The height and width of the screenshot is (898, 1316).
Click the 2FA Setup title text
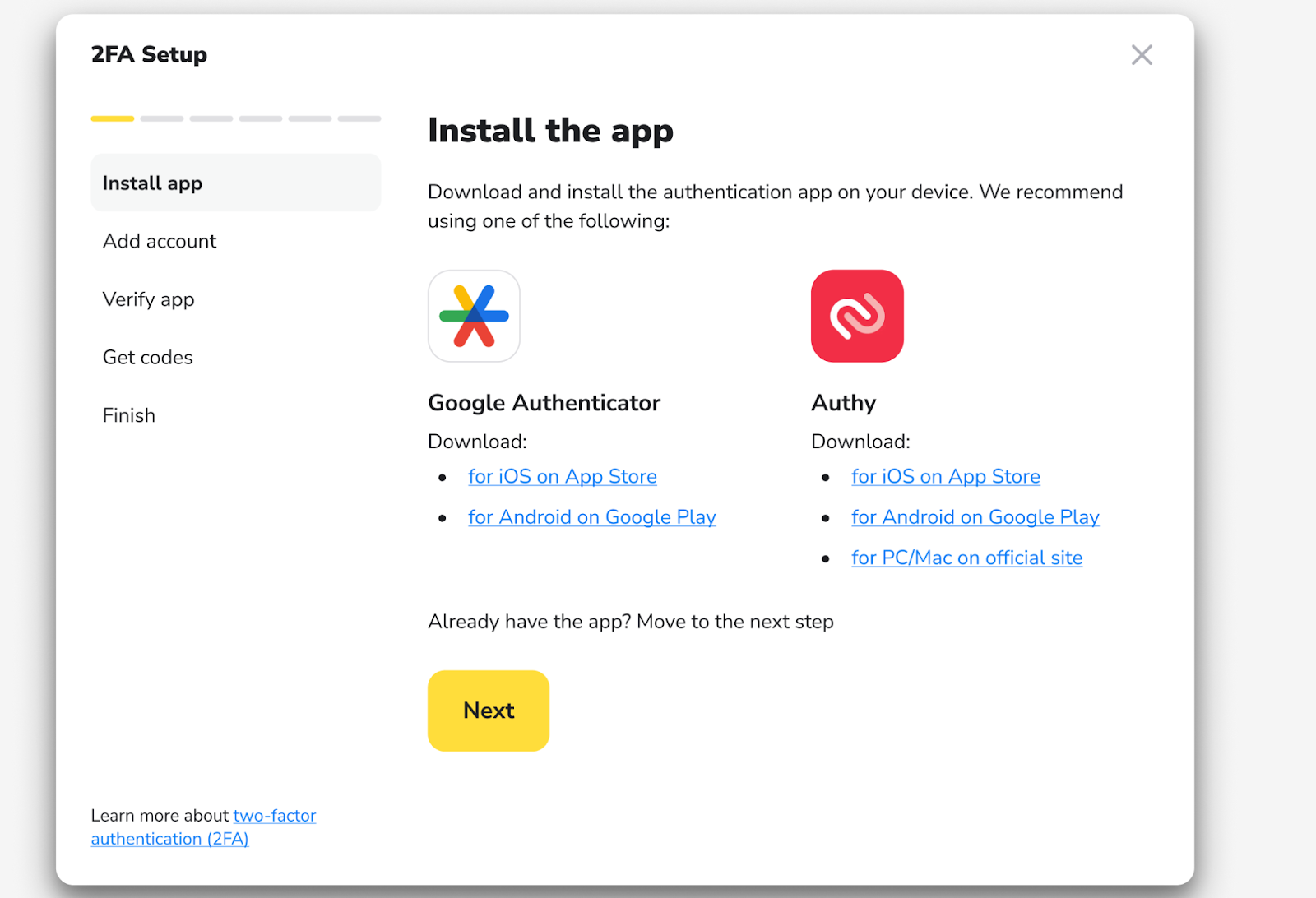[149, 54]
